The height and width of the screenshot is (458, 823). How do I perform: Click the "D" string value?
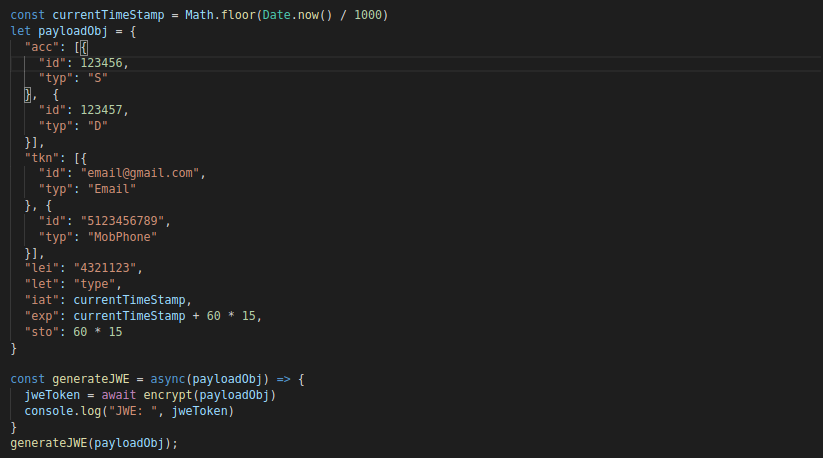click(x=98, y=126)
